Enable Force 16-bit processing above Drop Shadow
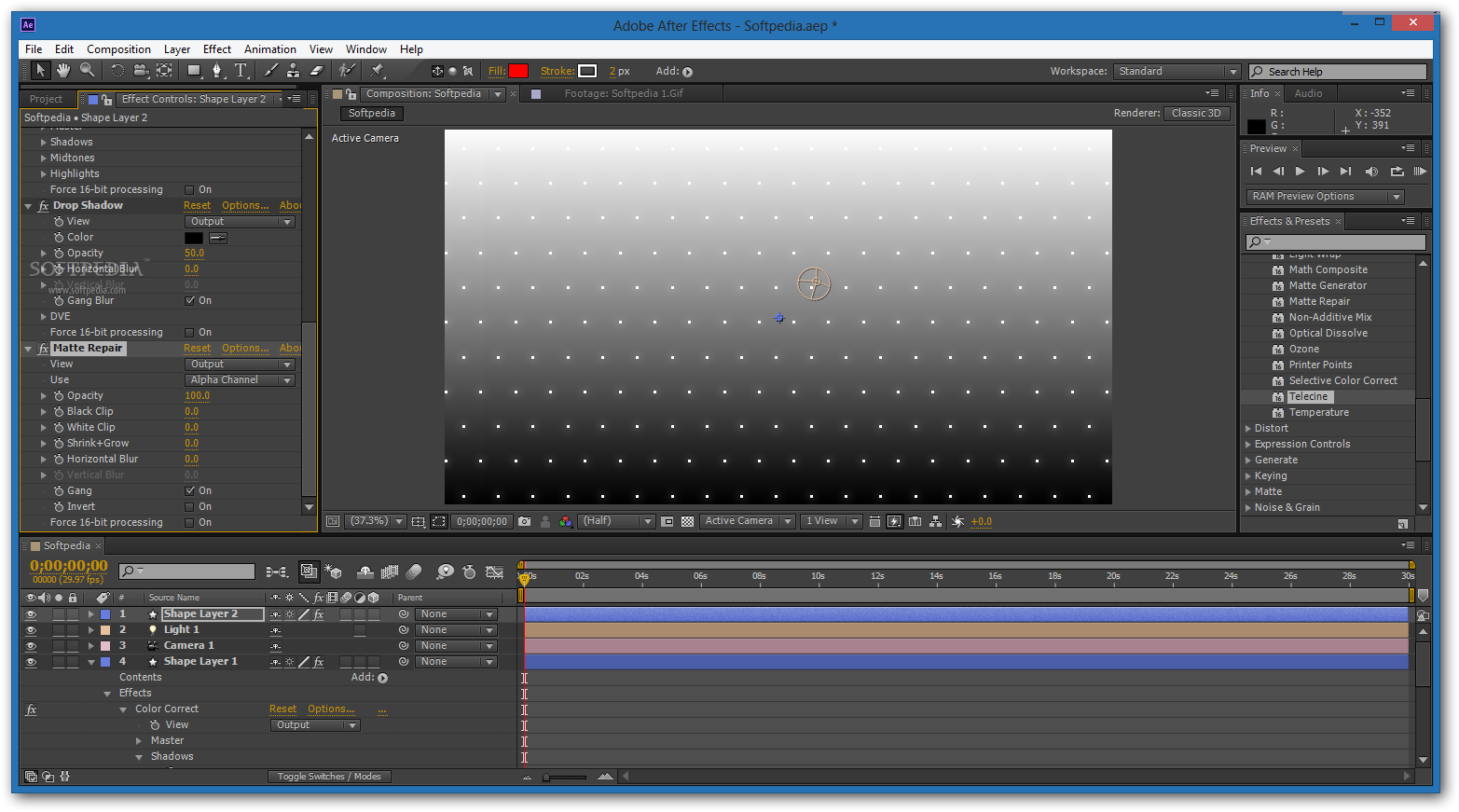Viewport: 1459px width, 812px height. coord(190,190)
